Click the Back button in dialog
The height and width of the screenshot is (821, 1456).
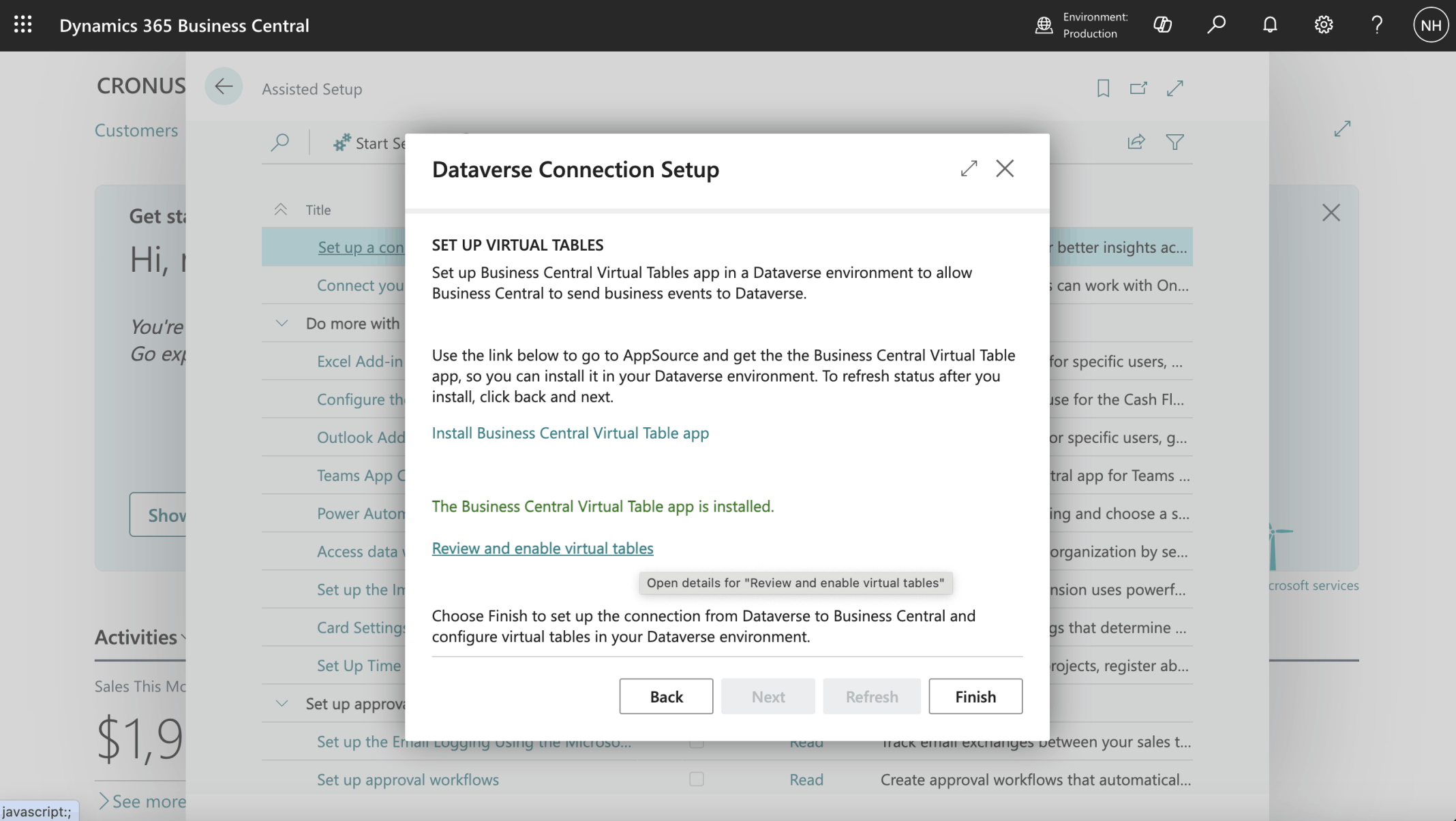[665, 696]
